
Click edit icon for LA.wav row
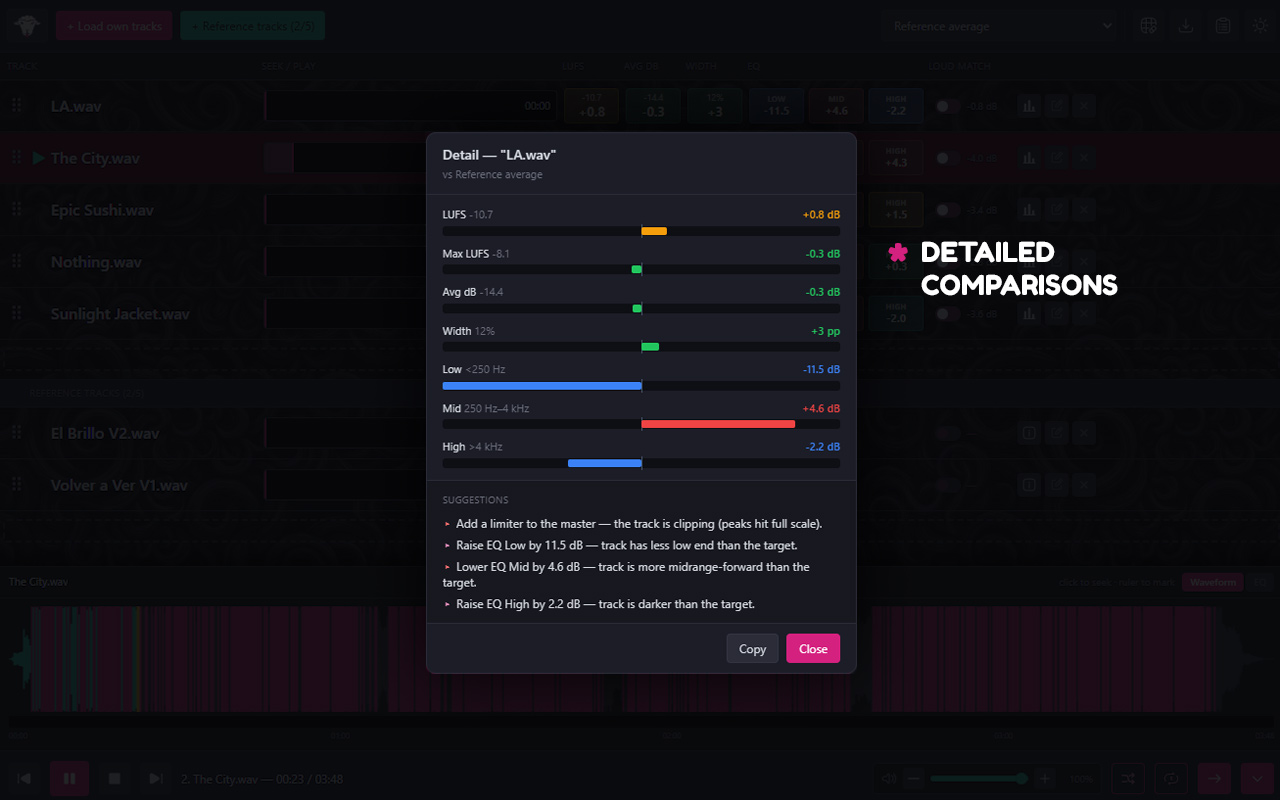click(1057, 106)
